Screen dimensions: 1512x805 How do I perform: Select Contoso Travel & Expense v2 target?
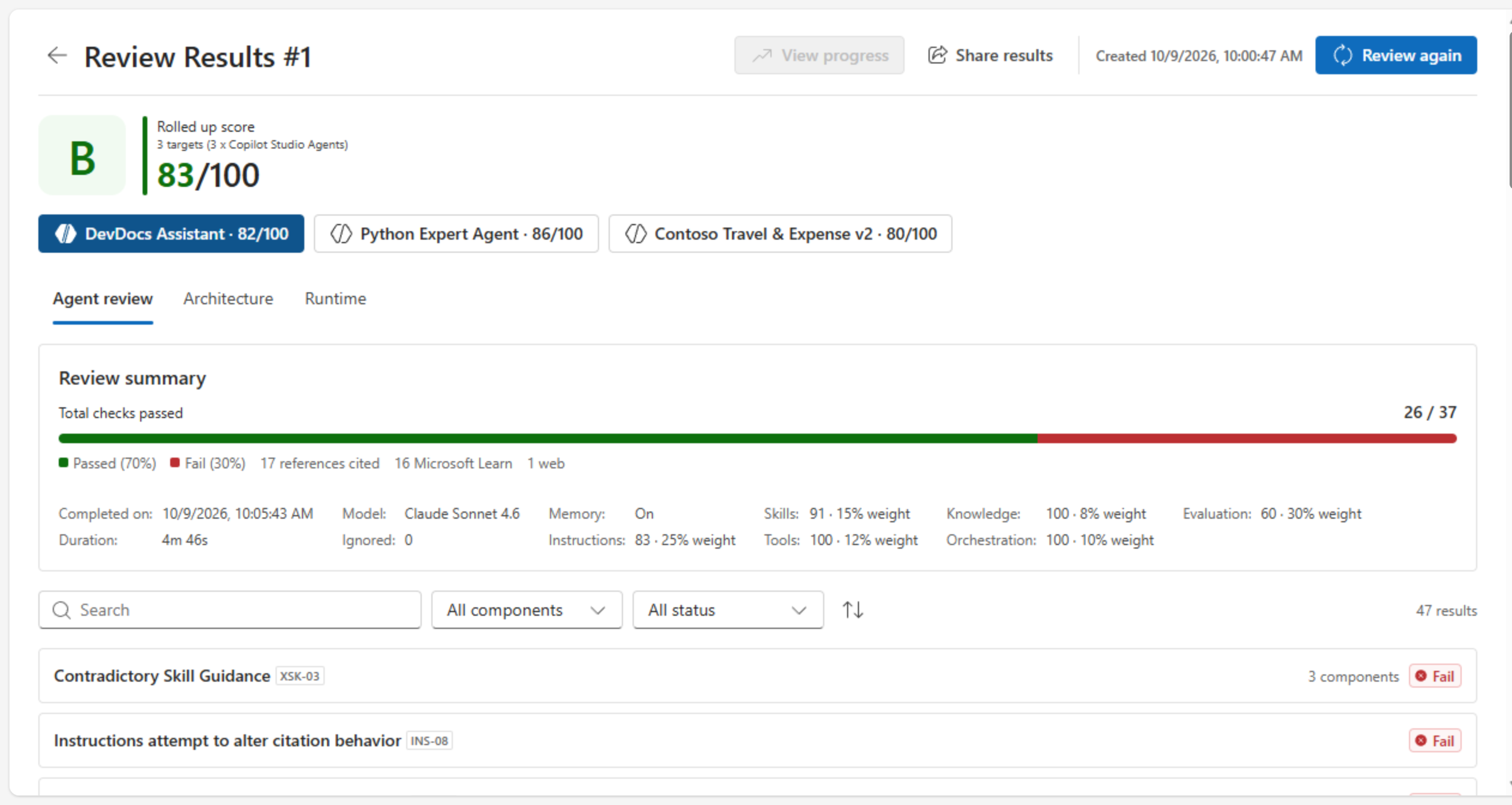tap(780, 234)
